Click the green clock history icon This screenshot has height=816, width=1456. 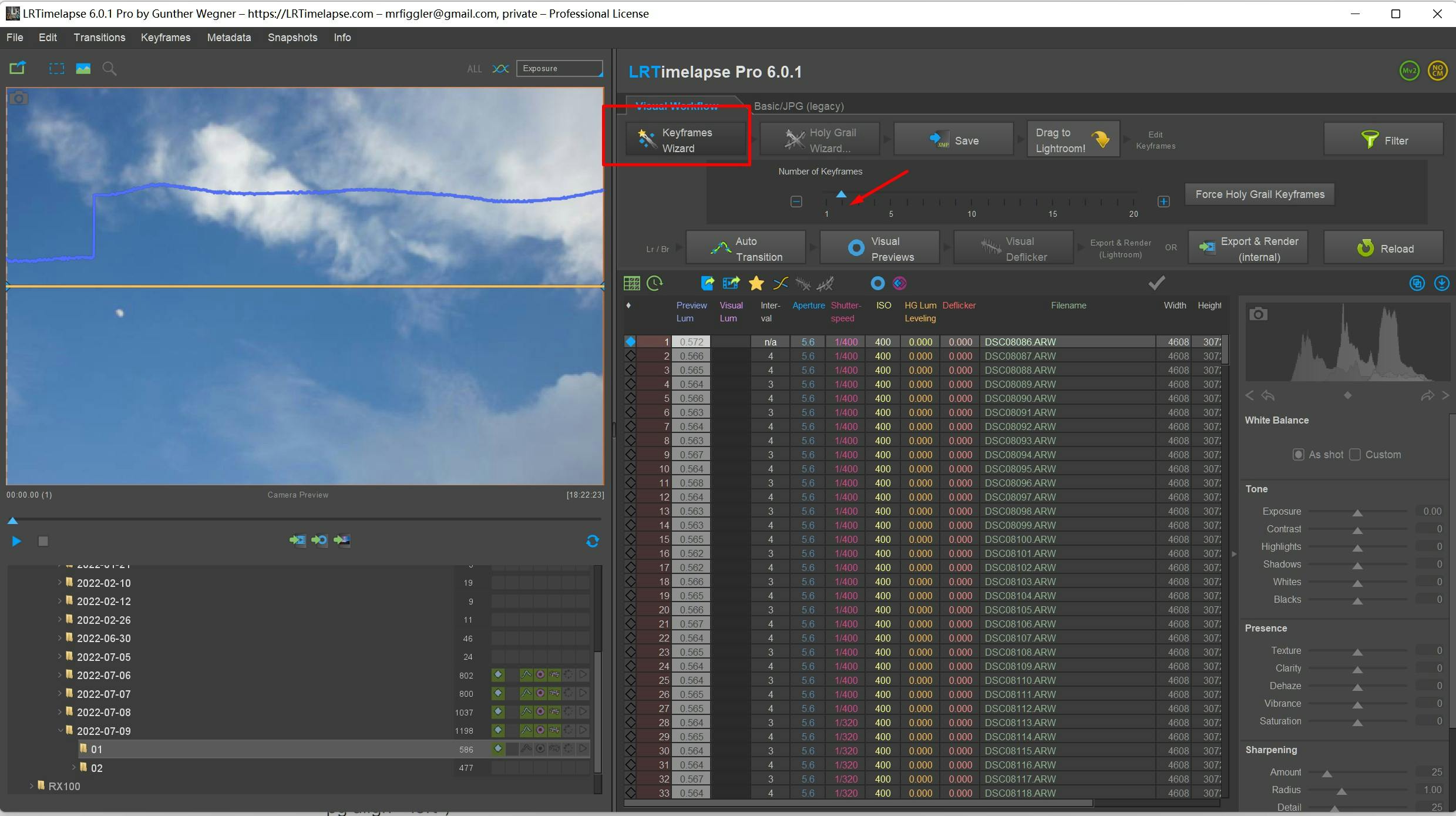tap(654, 283)
